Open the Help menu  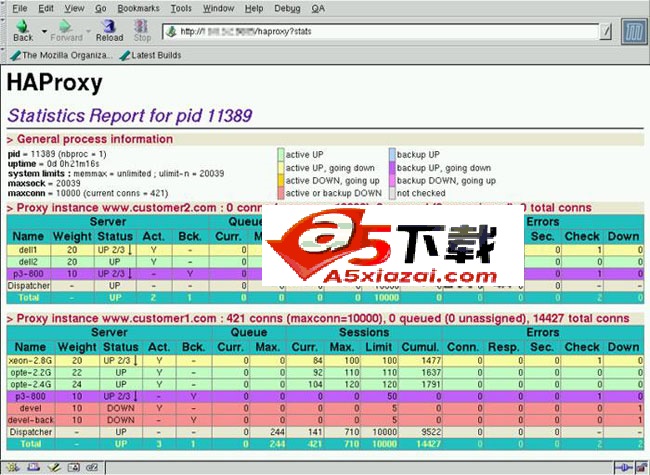pyautogui.click(x=254, y=8)
